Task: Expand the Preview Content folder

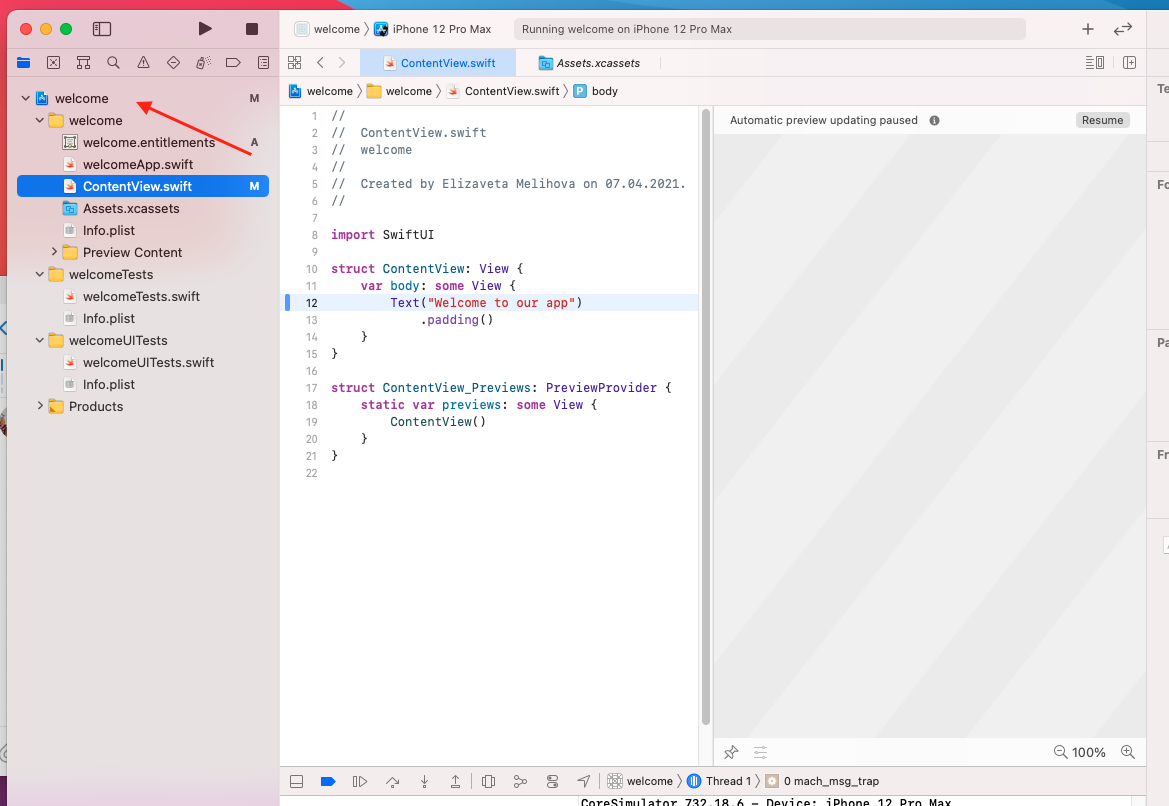Action: coord(54,252)
